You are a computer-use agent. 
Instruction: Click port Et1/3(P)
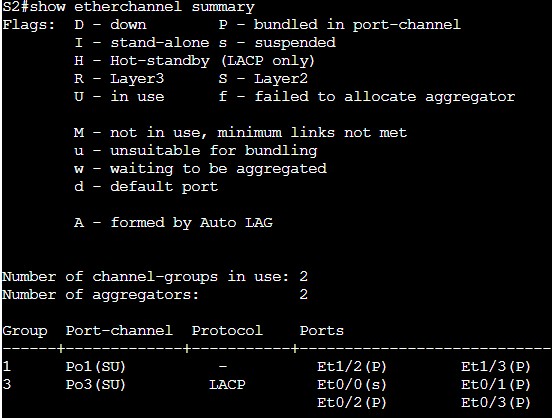point(496,367)
